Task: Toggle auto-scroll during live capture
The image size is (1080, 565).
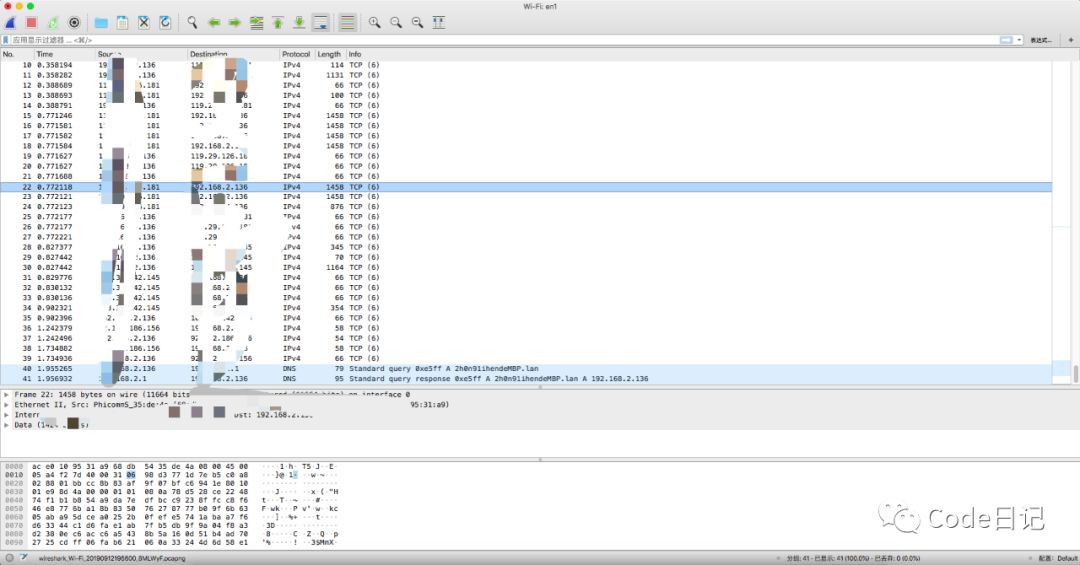Action: point(321,23)
